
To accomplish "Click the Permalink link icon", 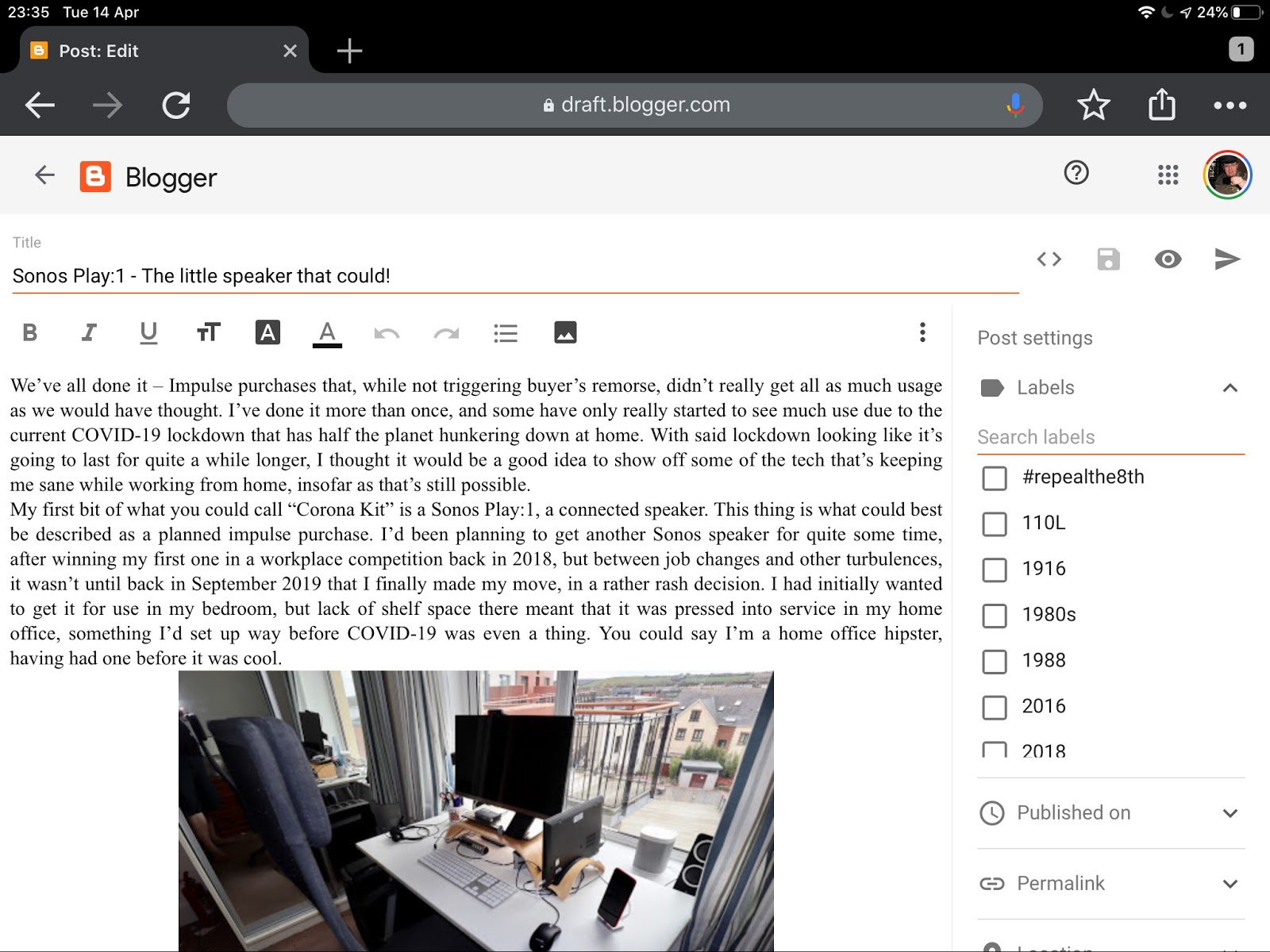I will click(x=992, y=884).
